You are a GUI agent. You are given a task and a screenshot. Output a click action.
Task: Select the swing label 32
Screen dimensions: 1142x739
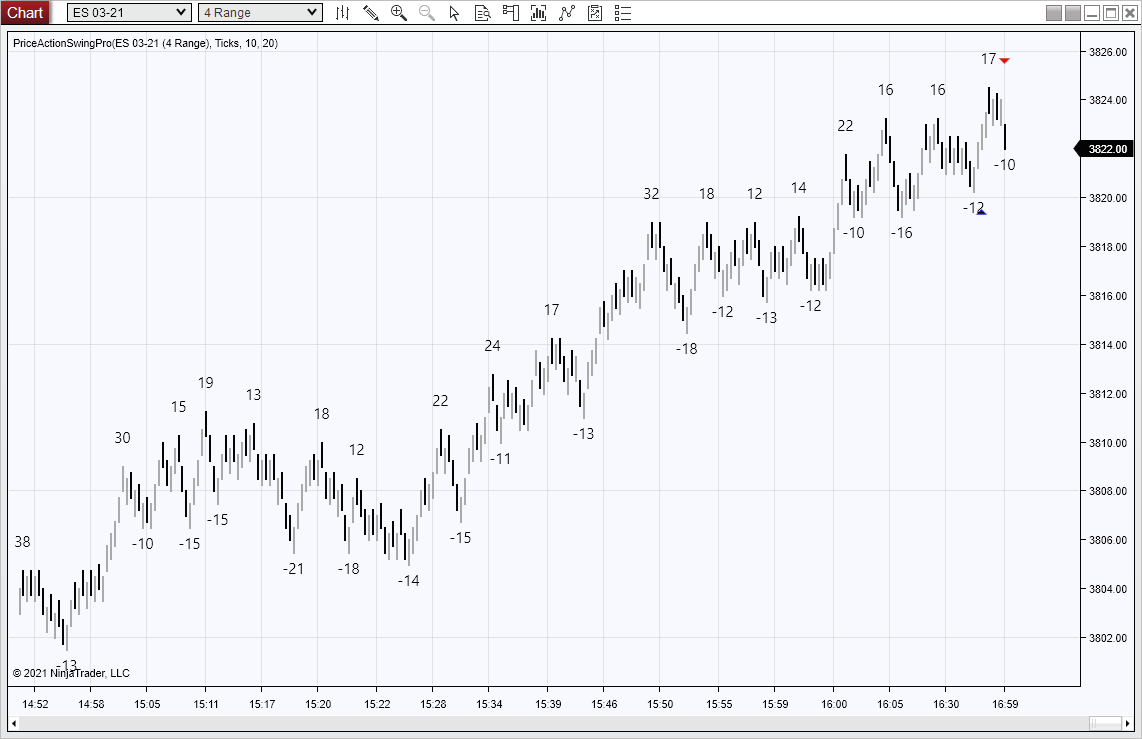pos(651,194)
